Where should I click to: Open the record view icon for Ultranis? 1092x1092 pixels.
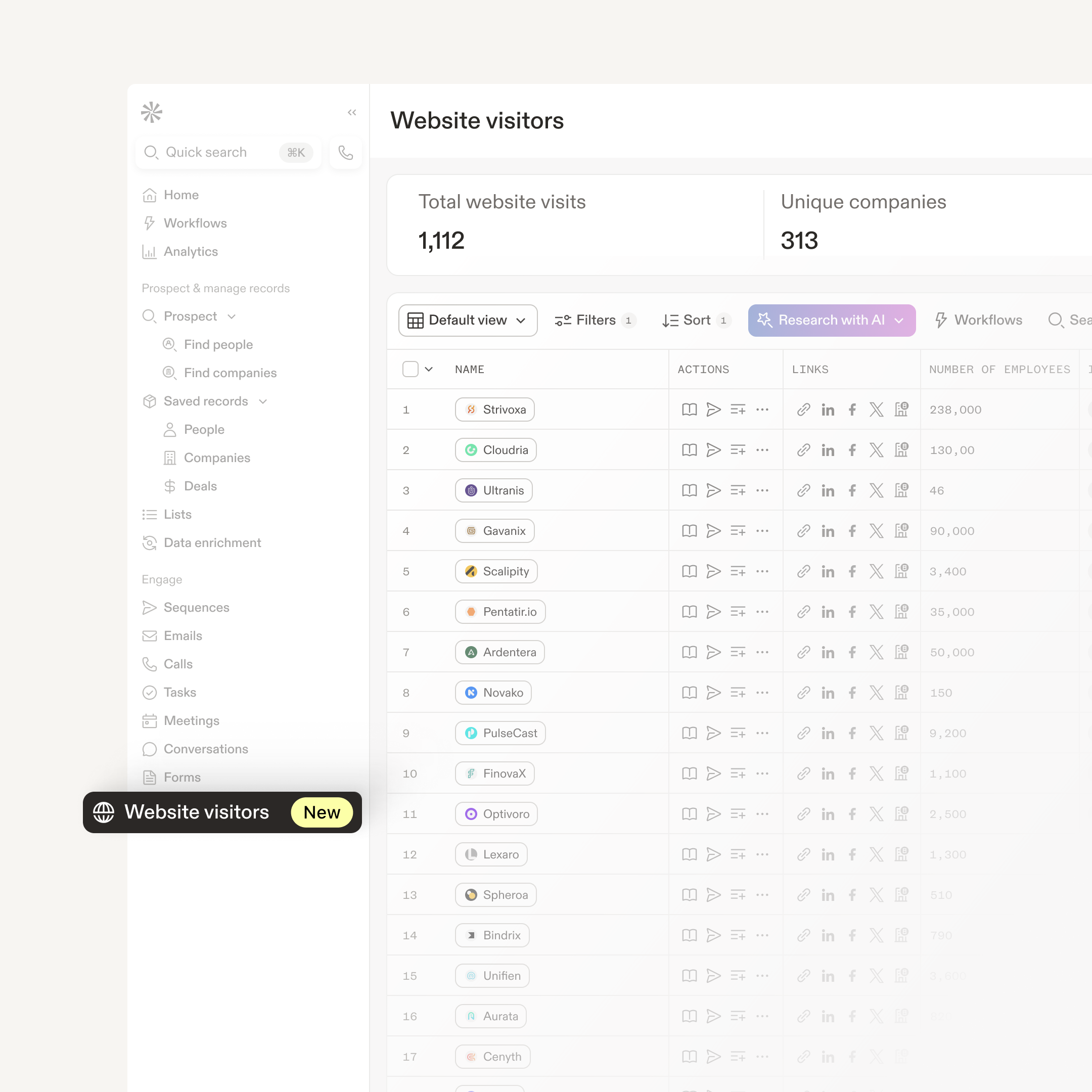point(689,490)
